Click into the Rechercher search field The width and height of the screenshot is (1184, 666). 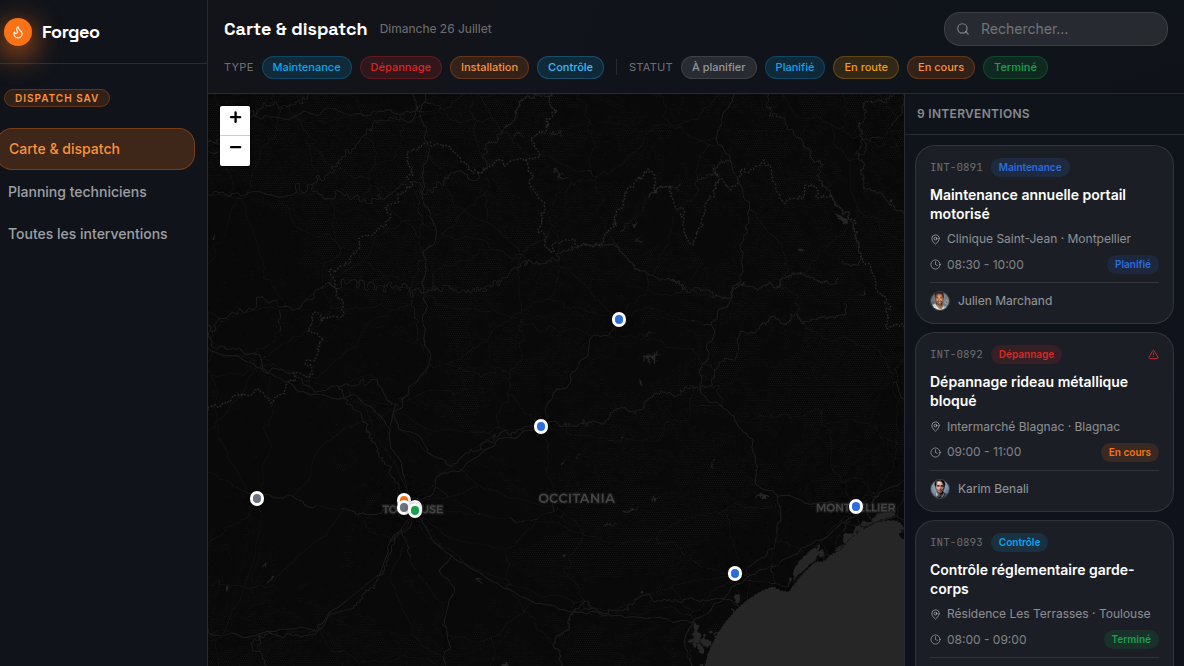point(1056,29)
